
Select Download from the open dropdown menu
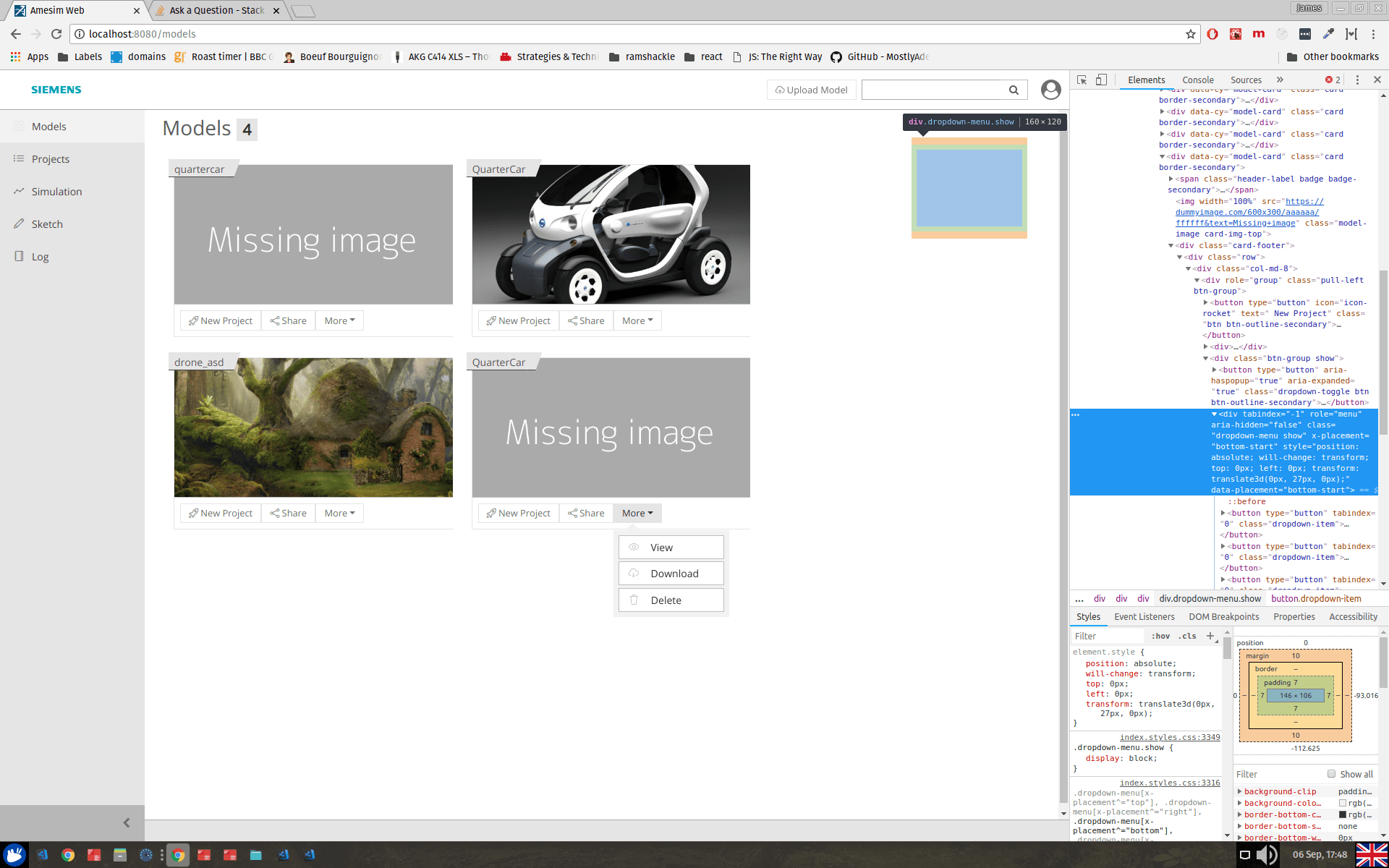(671, 574)
